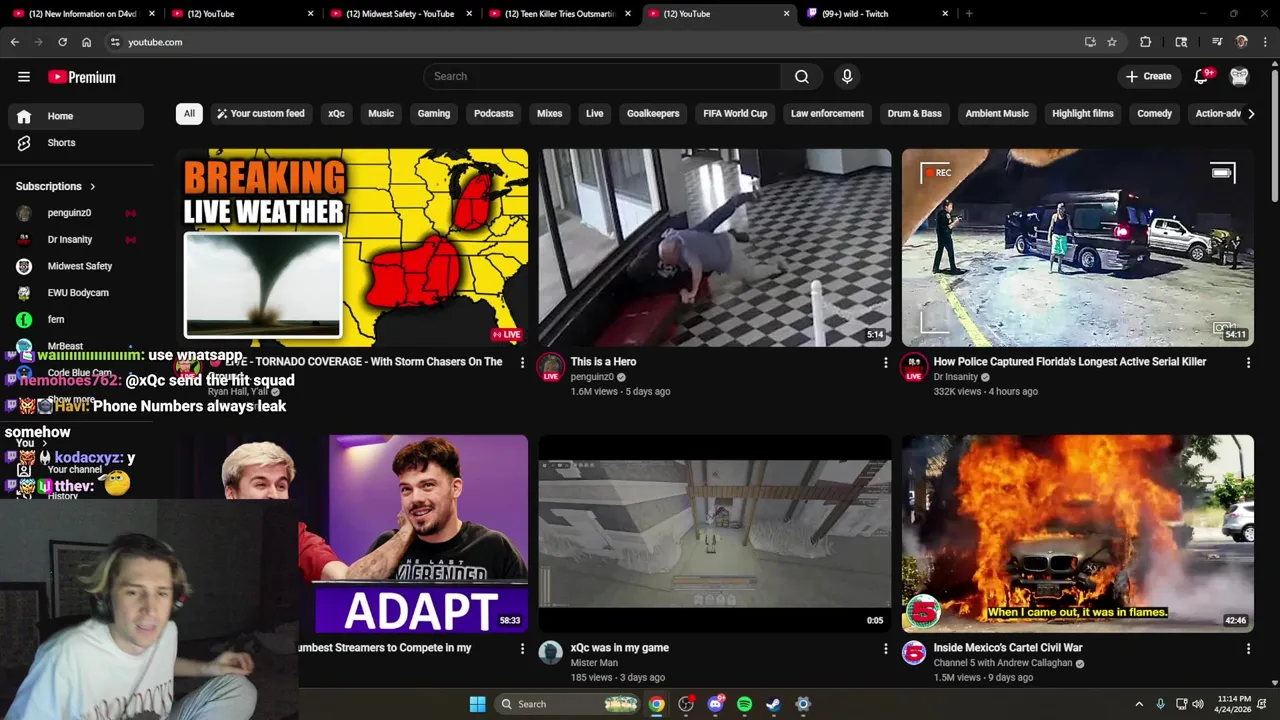1280x720 pixels.
Task: Open title How Police Captured Florida's Longest Active Serial Killer
Action: (1070, 362)
